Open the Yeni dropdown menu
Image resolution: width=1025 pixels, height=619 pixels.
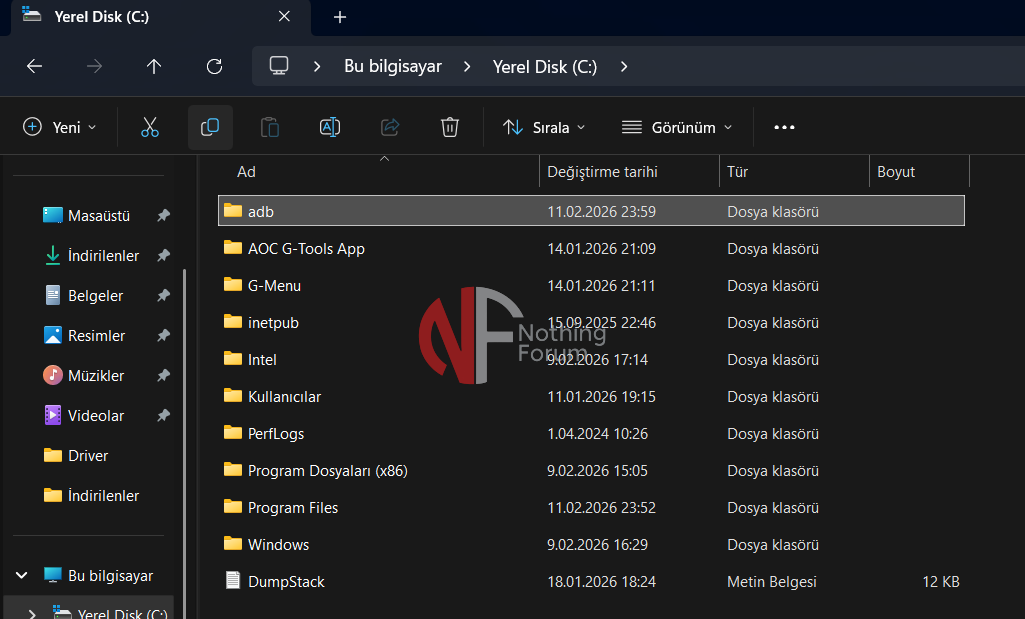pyautogui.click(x=60, y=127)
